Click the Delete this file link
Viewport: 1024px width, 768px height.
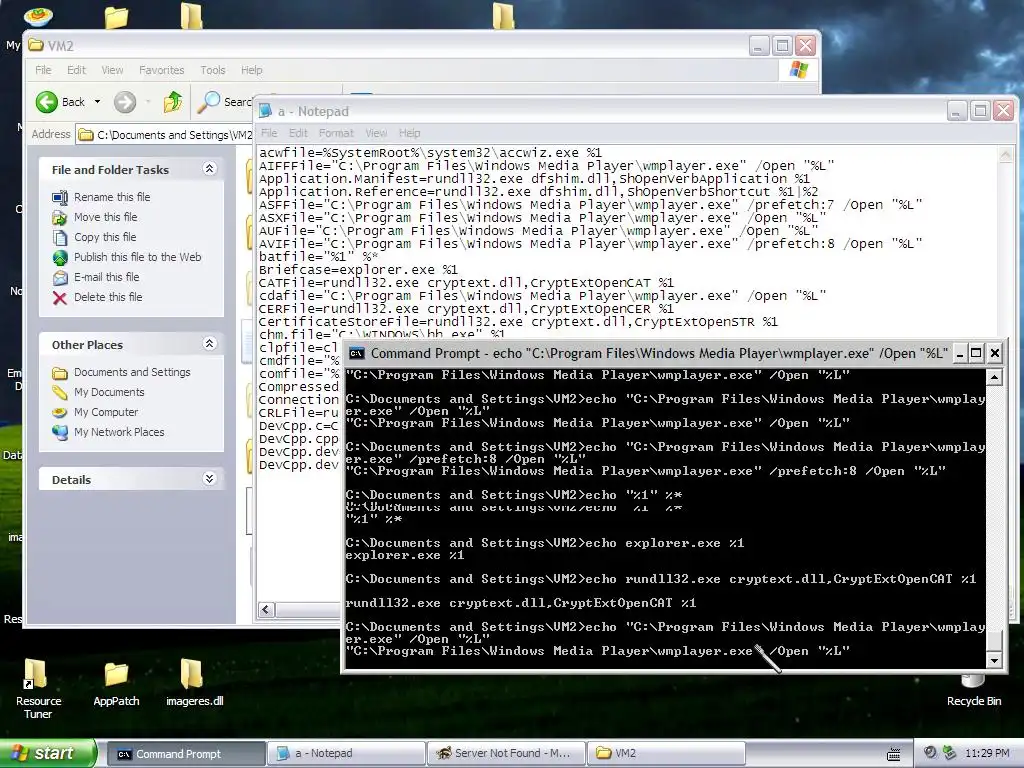click(108, 297)
